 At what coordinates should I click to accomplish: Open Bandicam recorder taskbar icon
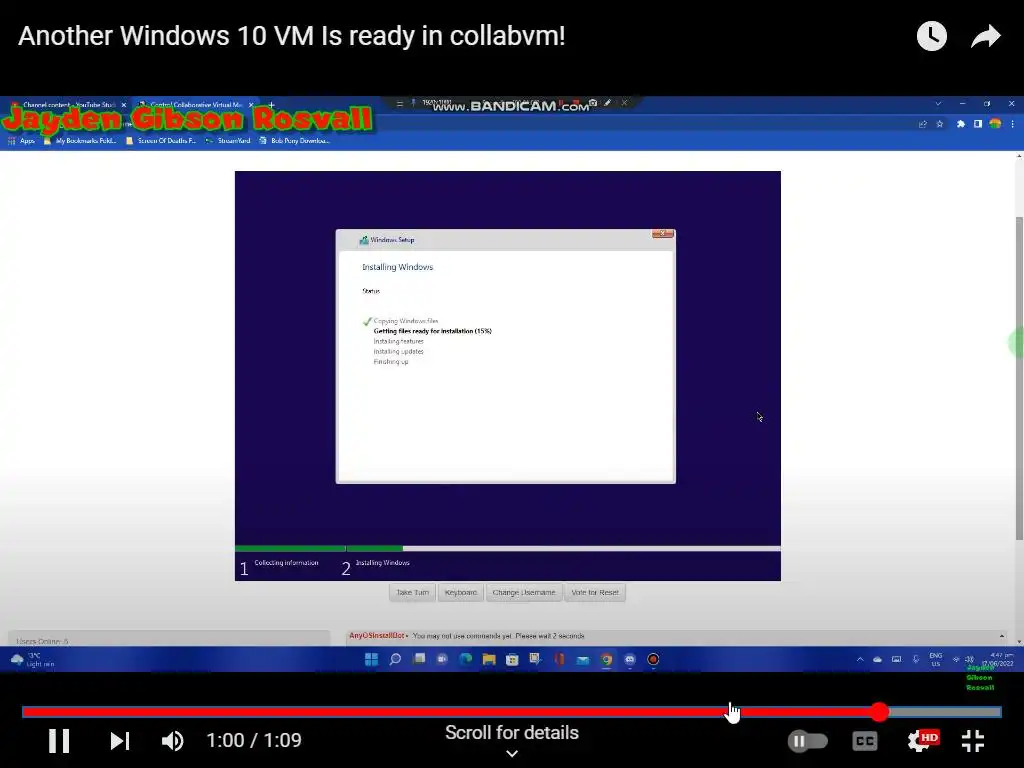653,660
